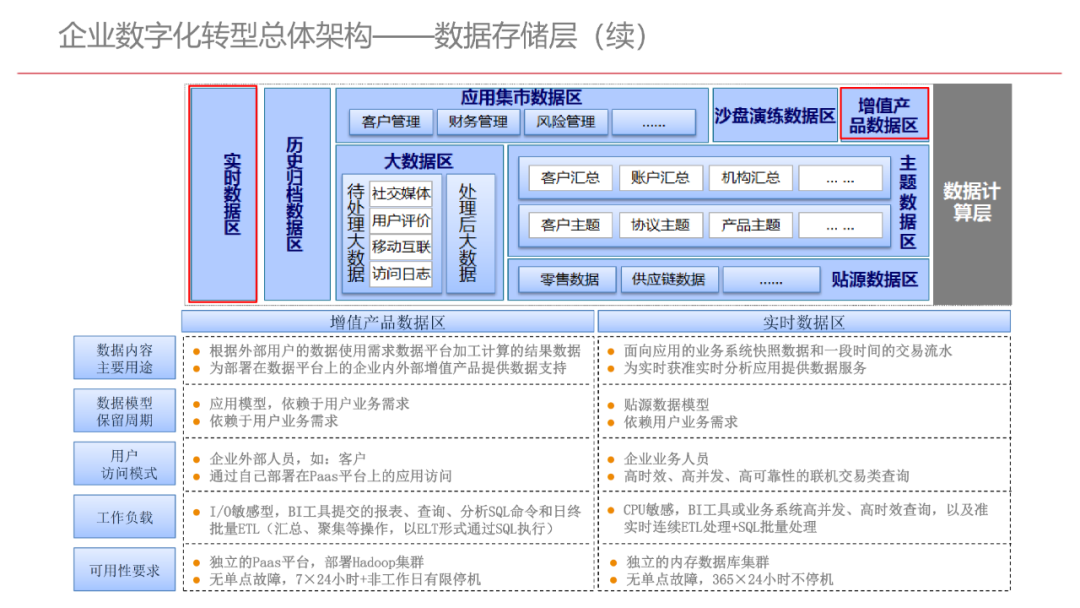Select the 沙盘演练数据区 block
The width and height of the screenshot is (1080, 608).
point(774,114)
